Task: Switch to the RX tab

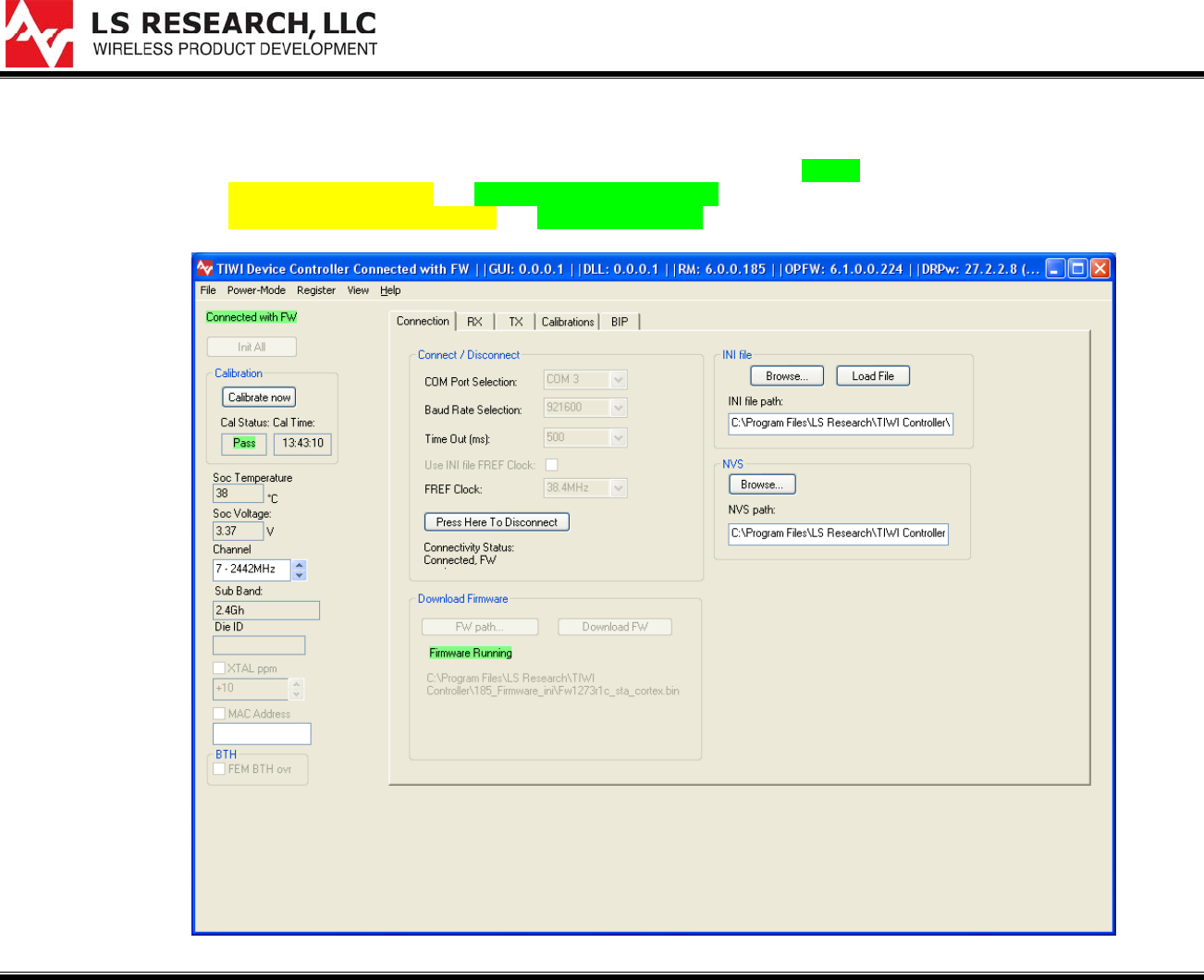Action: (474, 322)
